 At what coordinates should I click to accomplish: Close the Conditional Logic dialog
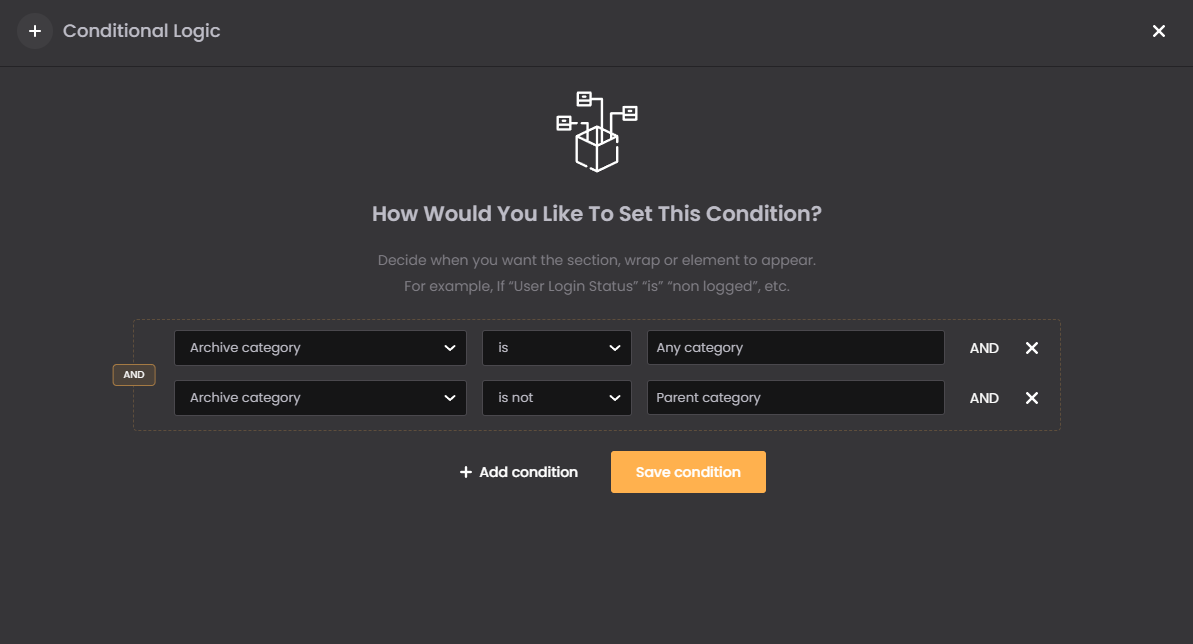coord(1159,31)
